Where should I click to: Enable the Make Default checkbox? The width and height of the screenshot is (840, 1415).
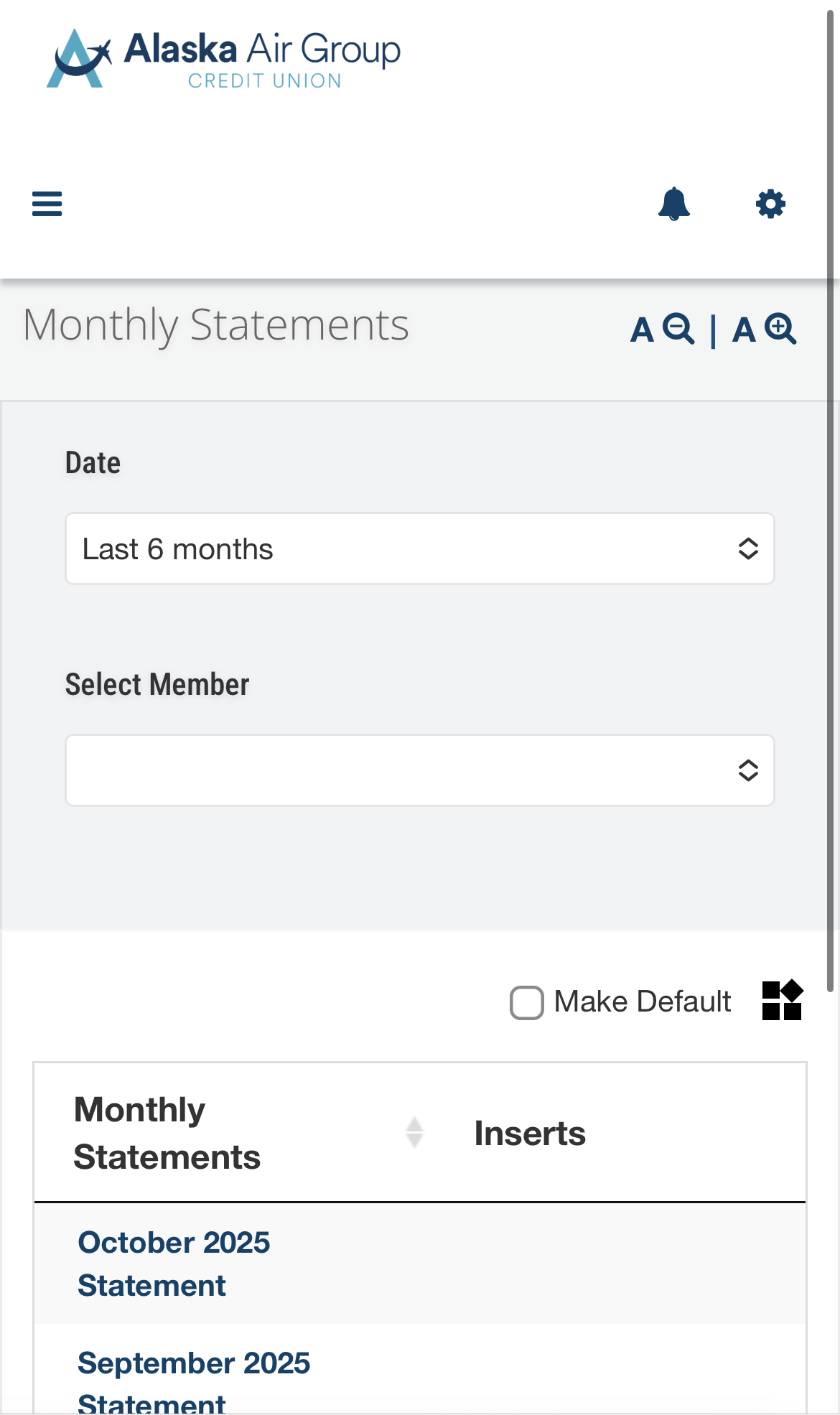527,1002
